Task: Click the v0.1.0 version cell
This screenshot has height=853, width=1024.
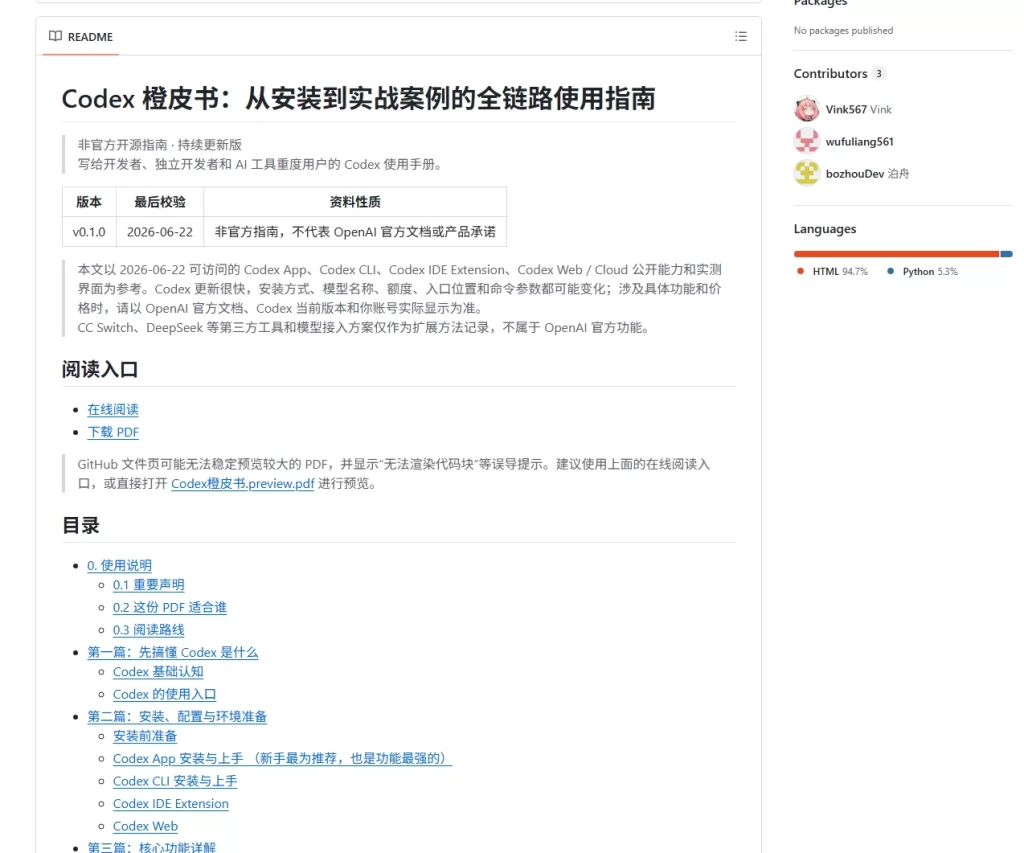Action: click(x=89, y=232)
